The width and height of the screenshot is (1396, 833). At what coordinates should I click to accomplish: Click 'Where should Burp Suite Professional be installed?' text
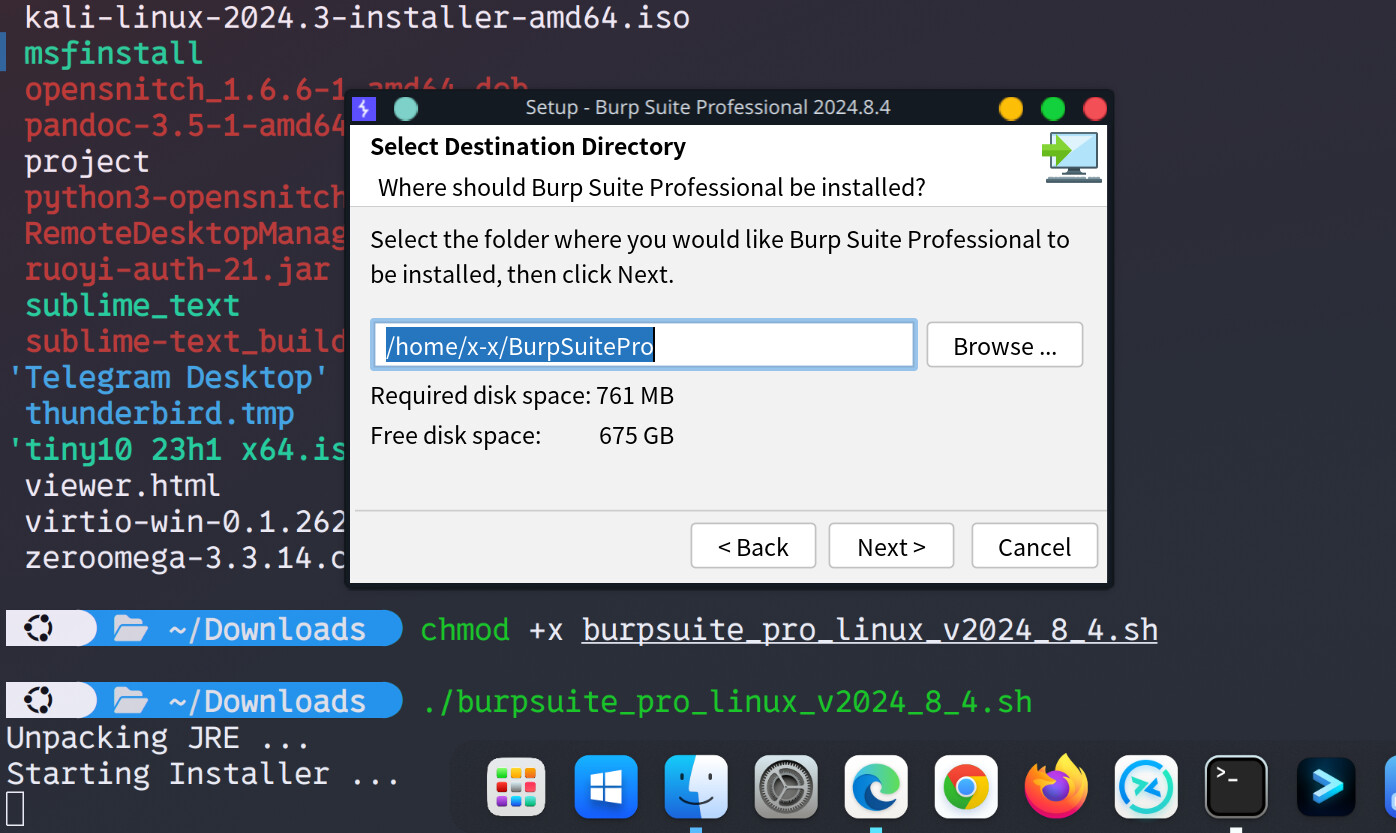652,187
